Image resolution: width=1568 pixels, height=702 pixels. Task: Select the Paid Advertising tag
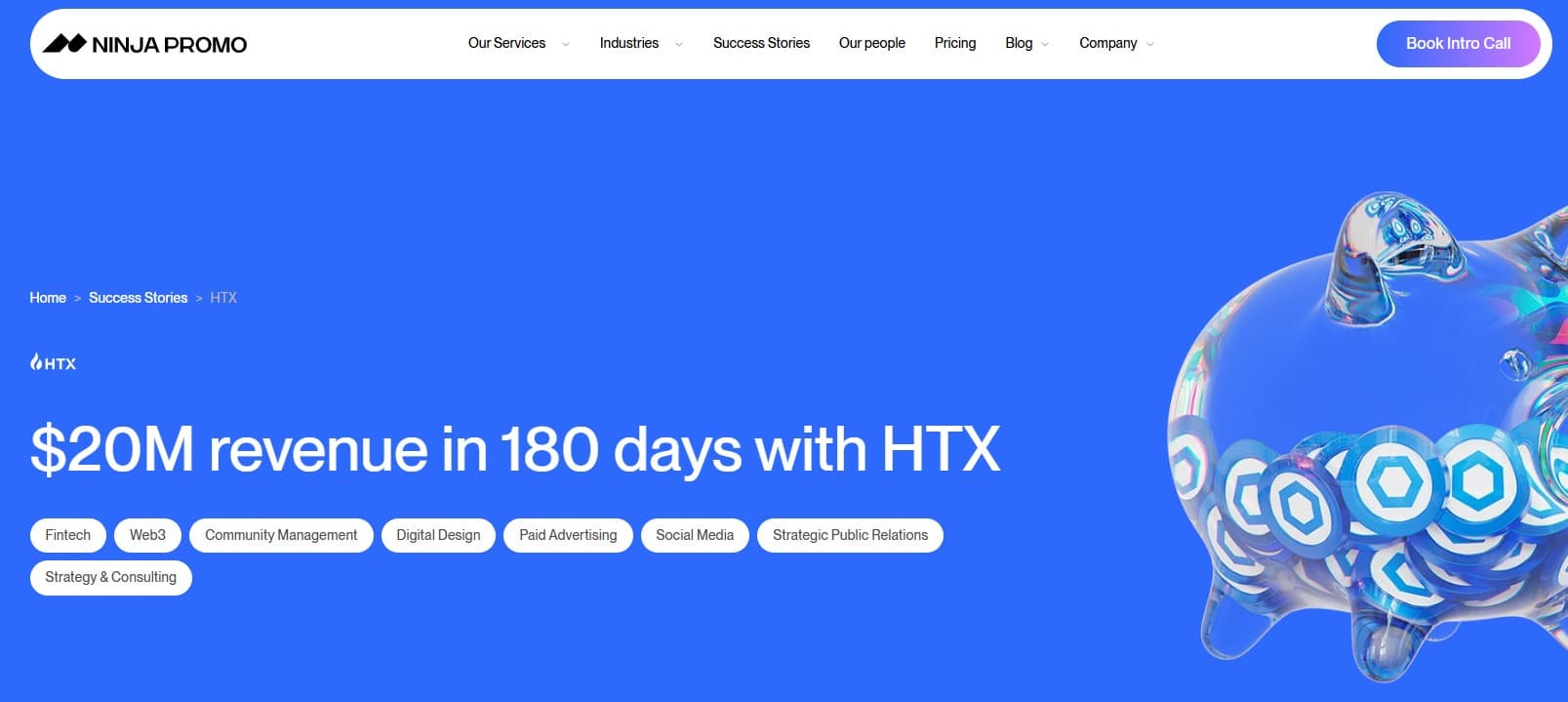point(568,535)
